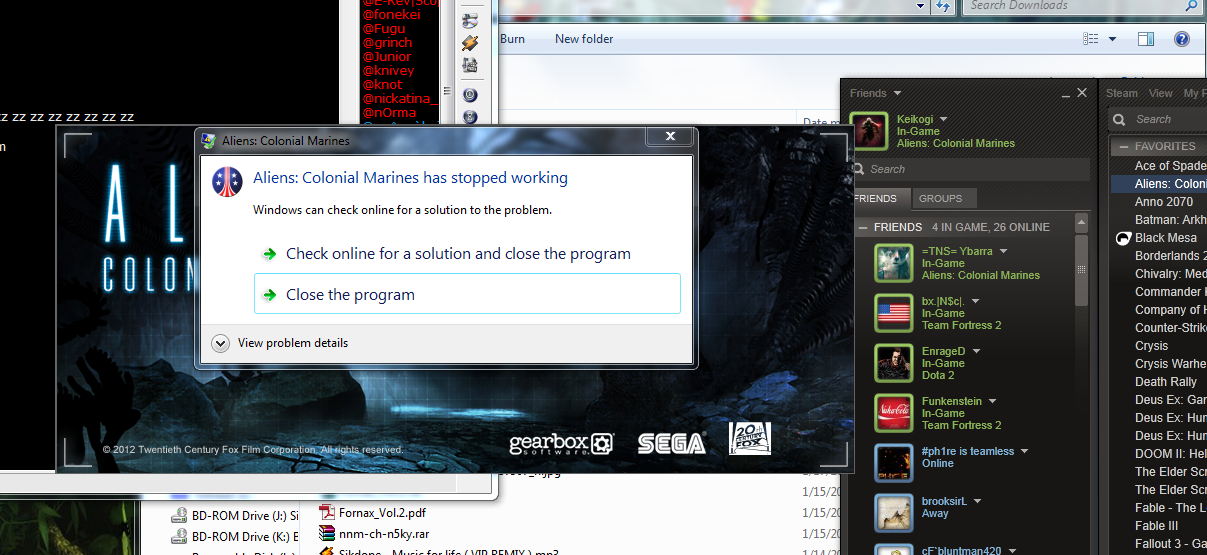
Task: Close the Aliens crash dialog window
Action: (x=671, y=136)
